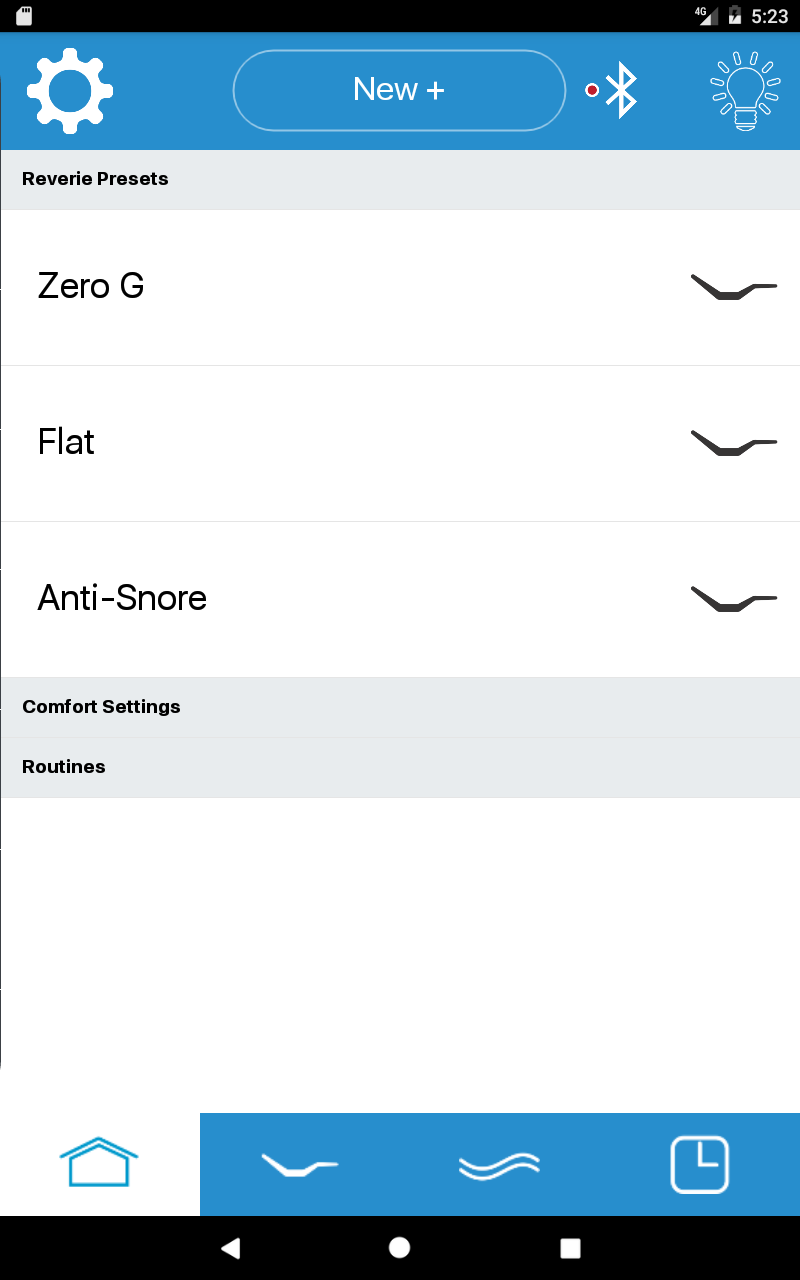
Task: Tap the bed position icon beside Anti-Snore
Action: 733,599
